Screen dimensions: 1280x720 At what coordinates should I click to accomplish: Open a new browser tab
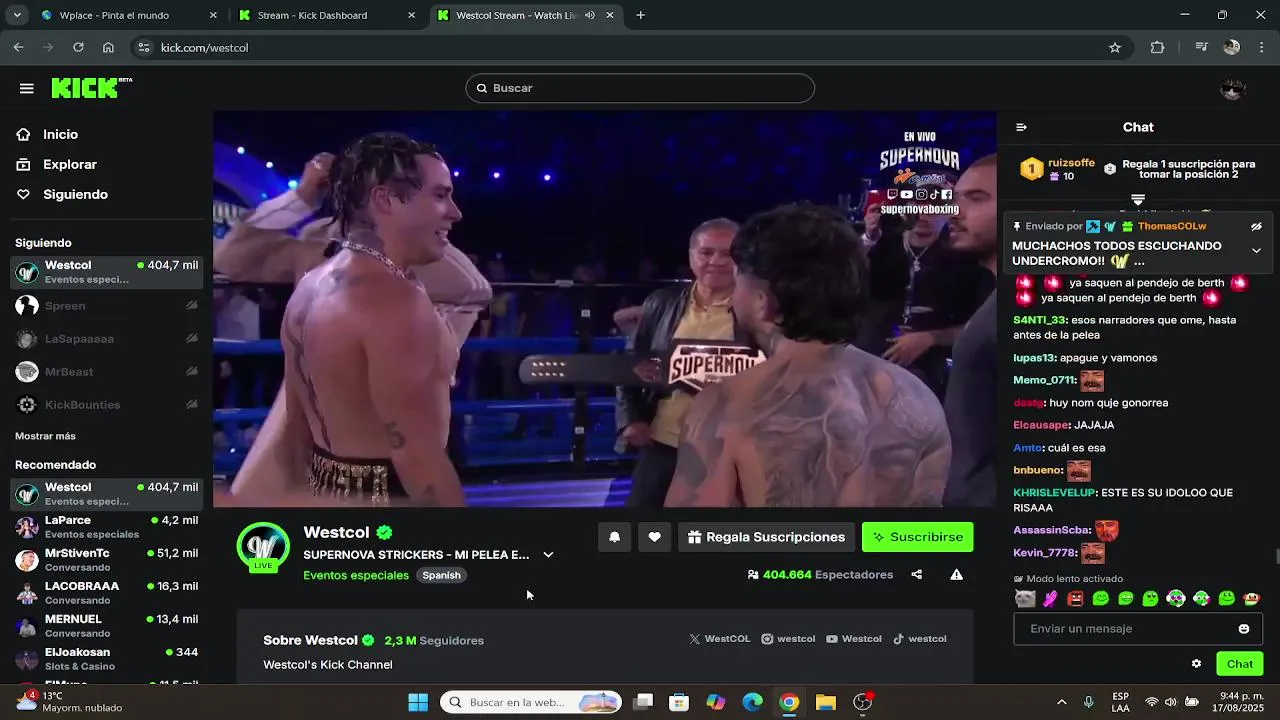click(640, 15)
